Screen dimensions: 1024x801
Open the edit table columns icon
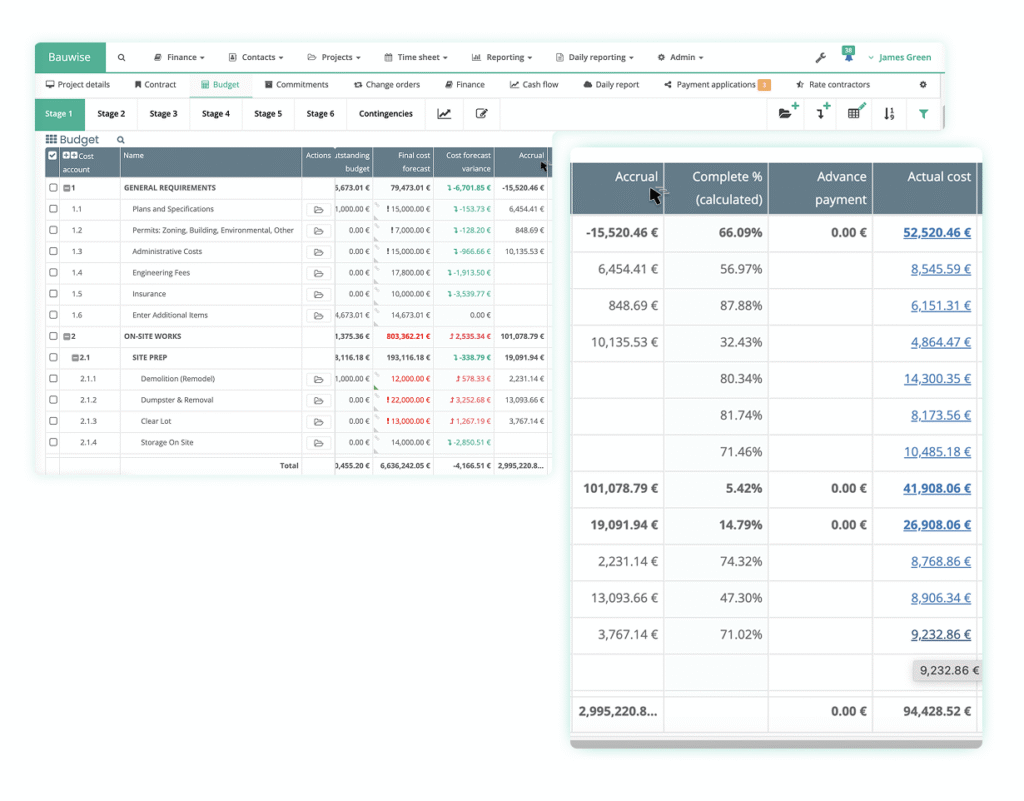coord(856,113)
